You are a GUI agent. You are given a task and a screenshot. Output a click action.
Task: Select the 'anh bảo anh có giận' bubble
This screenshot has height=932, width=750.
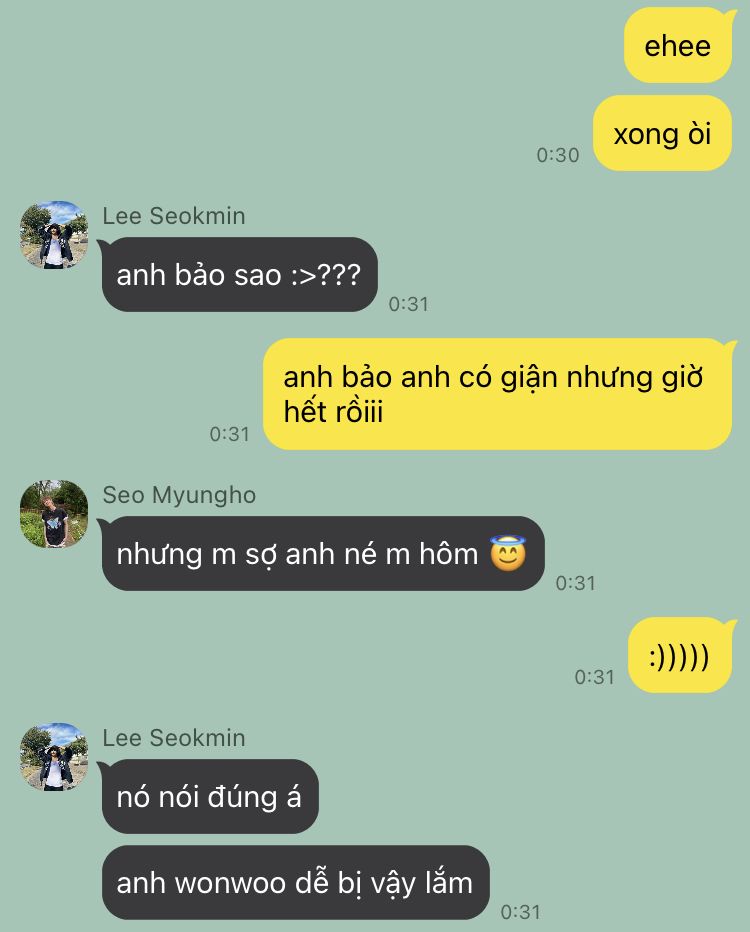click(497, 394)
